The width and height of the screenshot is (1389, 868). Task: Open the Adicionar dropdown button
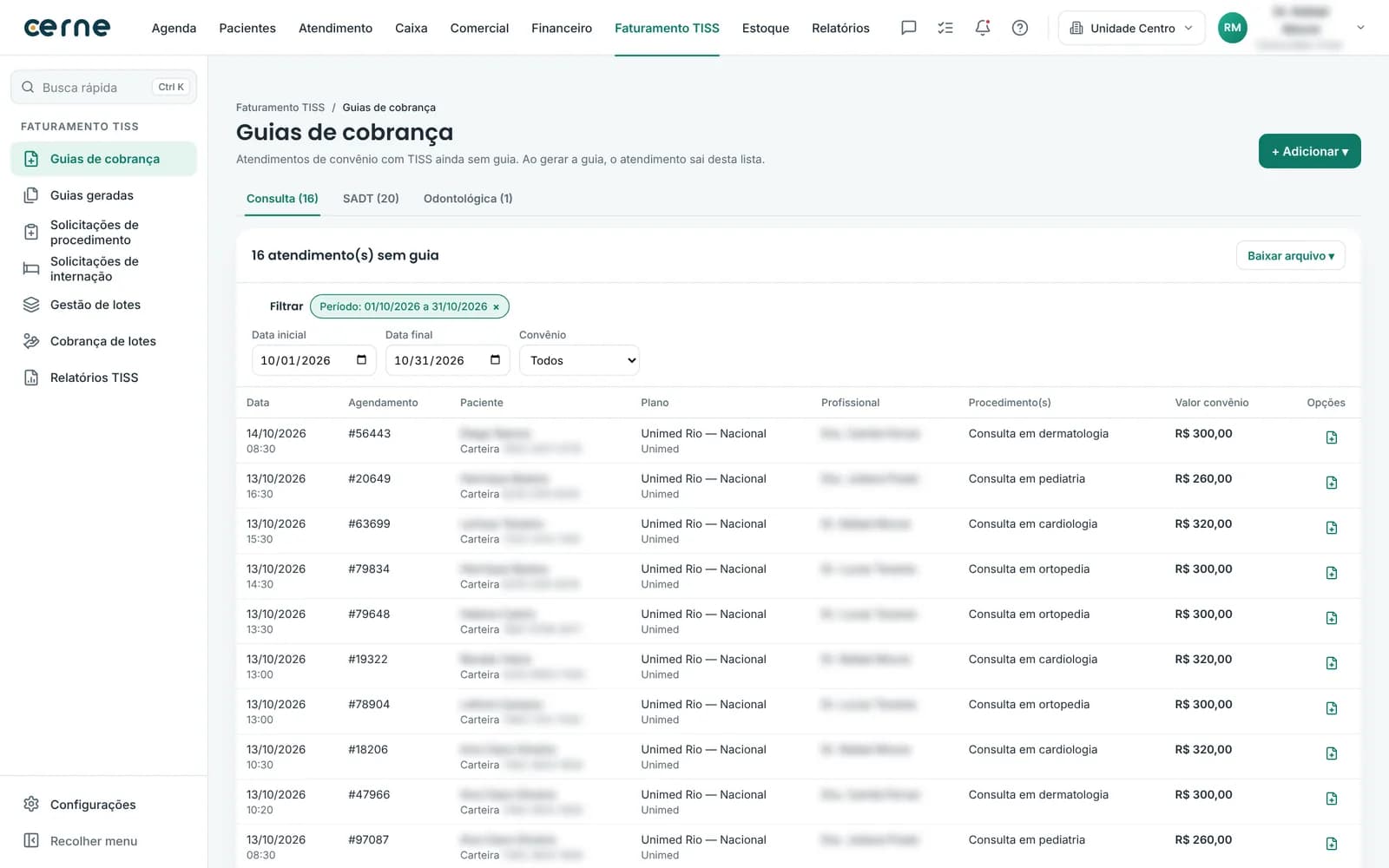pyautogui.click(x=1309, y=151)
